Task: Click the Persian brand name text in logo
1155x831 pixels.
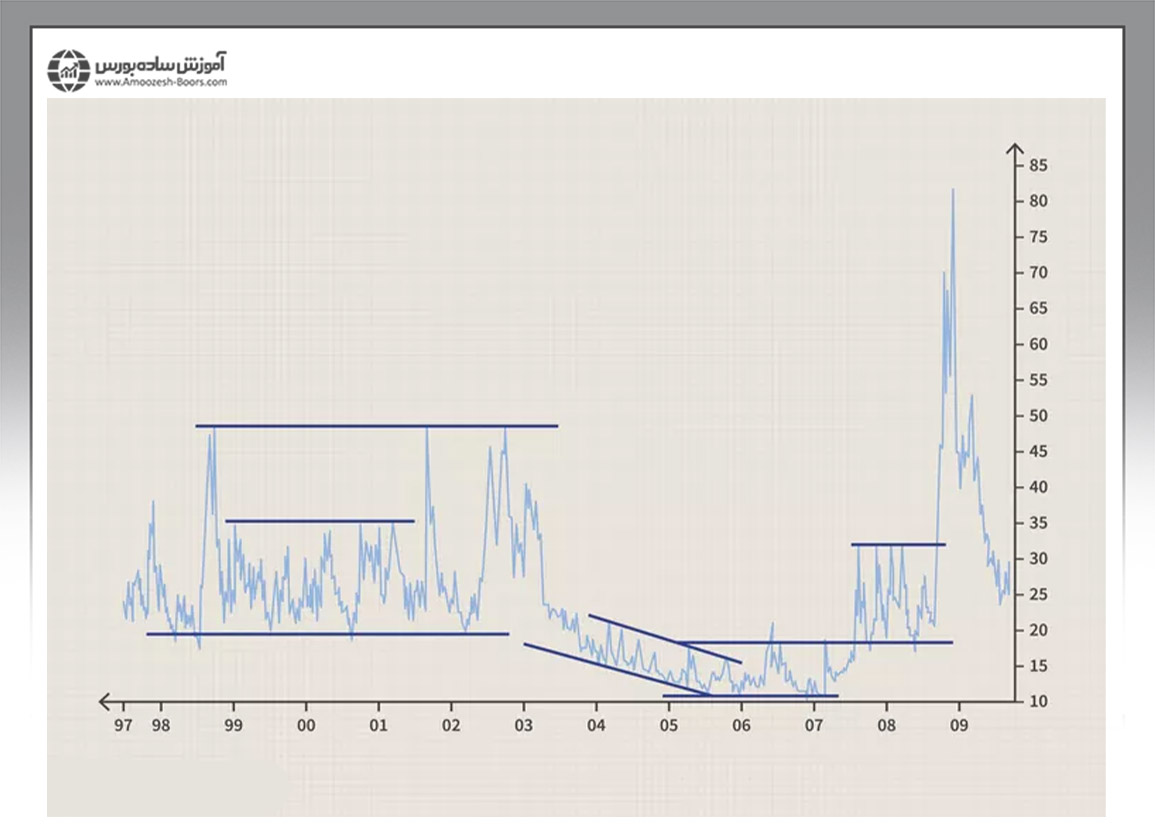Action: (161, 63)
